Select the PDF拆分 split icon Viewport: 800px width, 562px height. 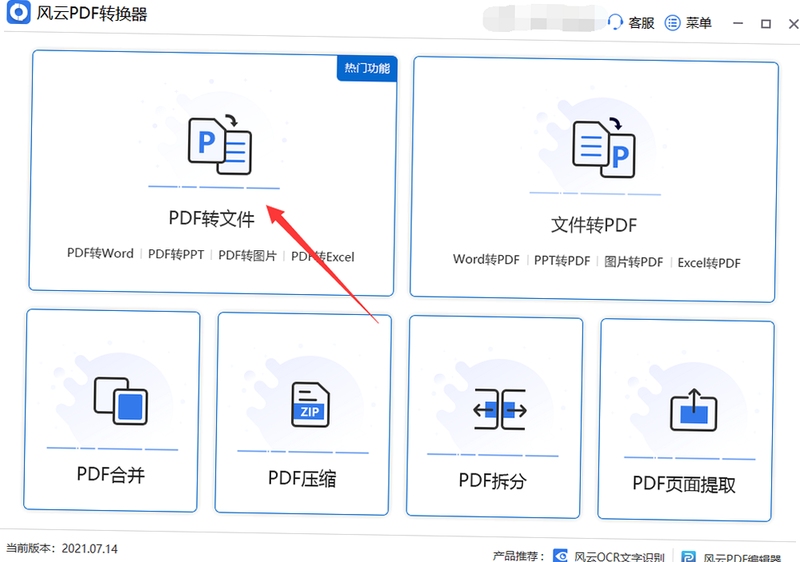tap(500, 409)
